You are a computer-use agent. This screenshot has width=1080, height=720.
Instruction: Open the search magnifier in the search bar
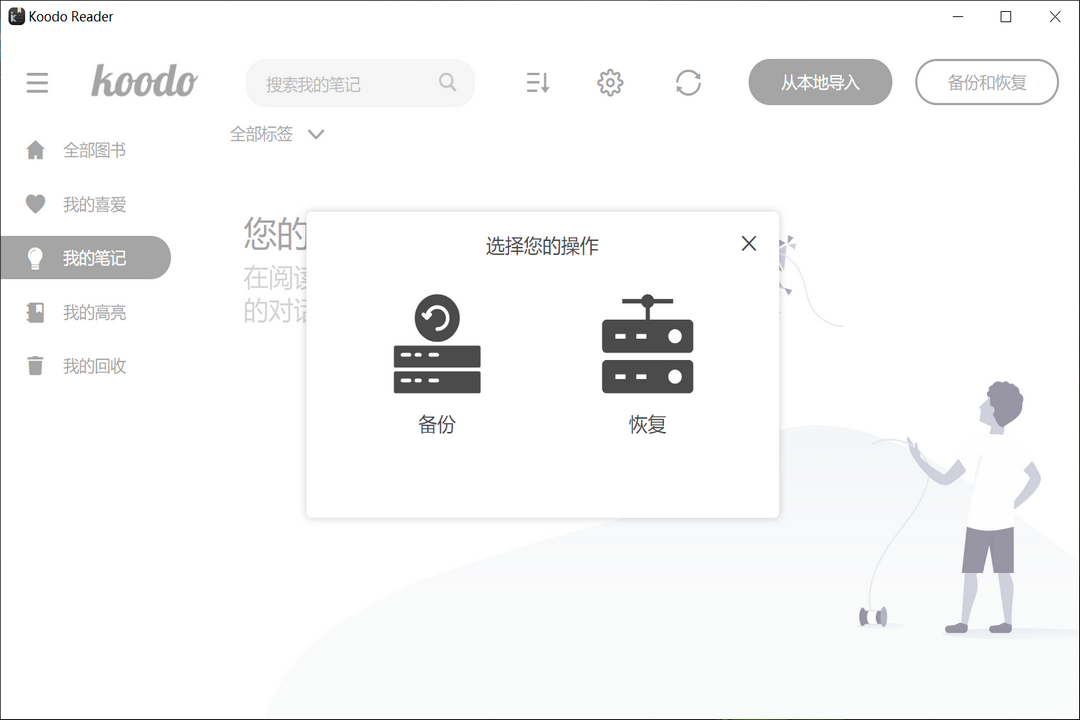(x=447, y=83)
